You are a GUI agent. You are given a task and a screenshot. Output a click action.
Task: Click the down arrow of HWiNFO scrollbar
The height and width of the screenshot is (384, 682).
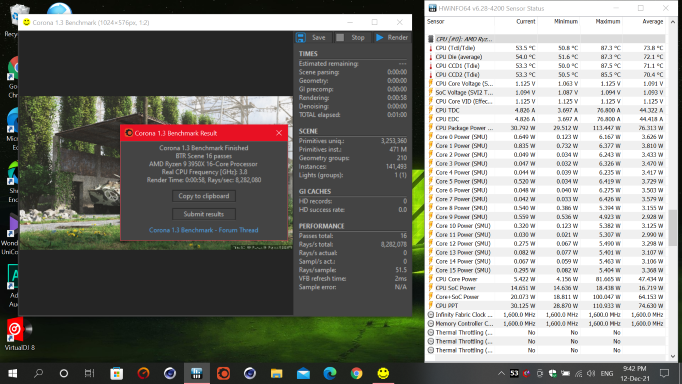pyautogui.click(x=673, y=356)
